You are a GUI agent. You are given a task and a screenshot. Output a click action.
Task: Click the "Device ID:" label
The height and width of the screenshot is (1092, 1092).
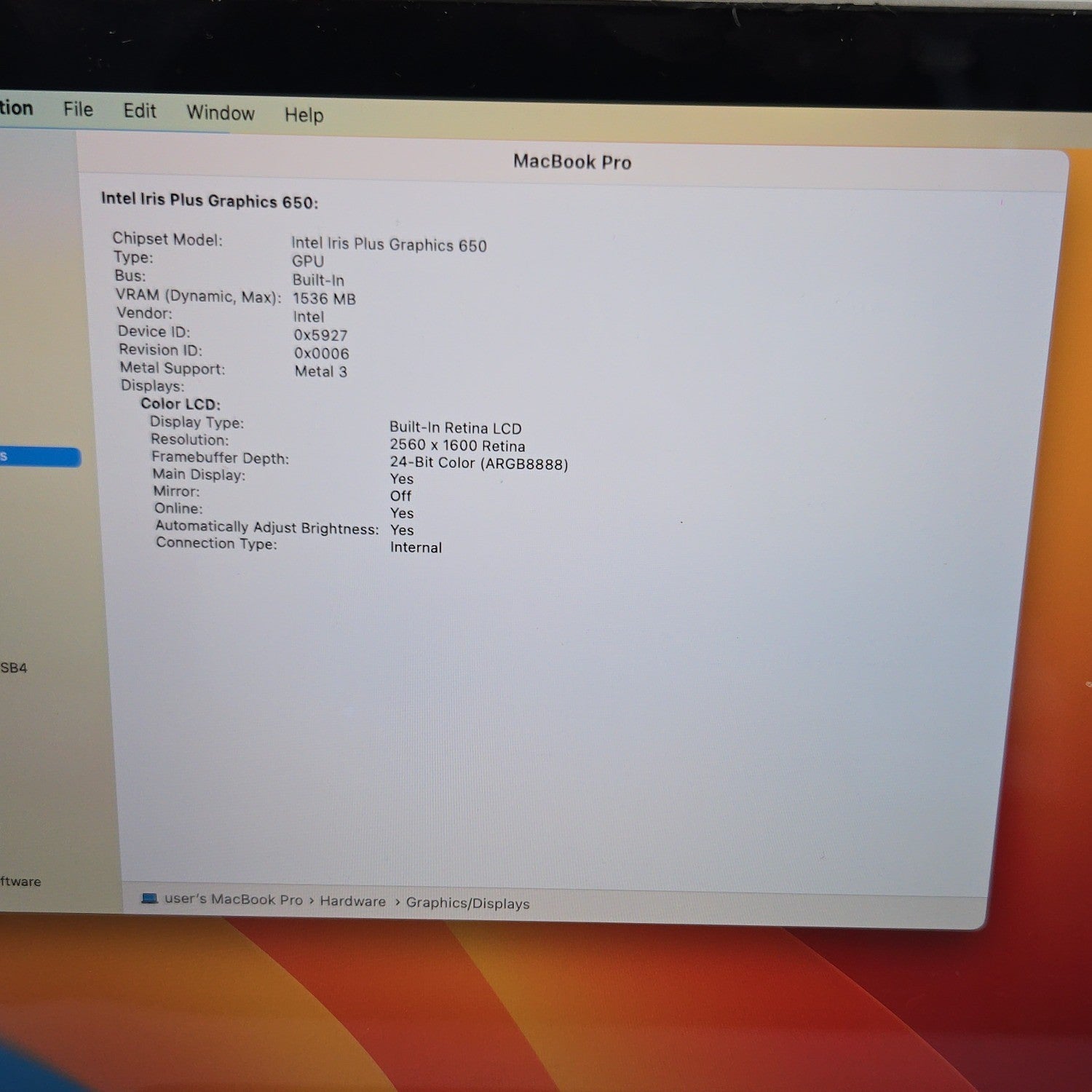(154, 331)
